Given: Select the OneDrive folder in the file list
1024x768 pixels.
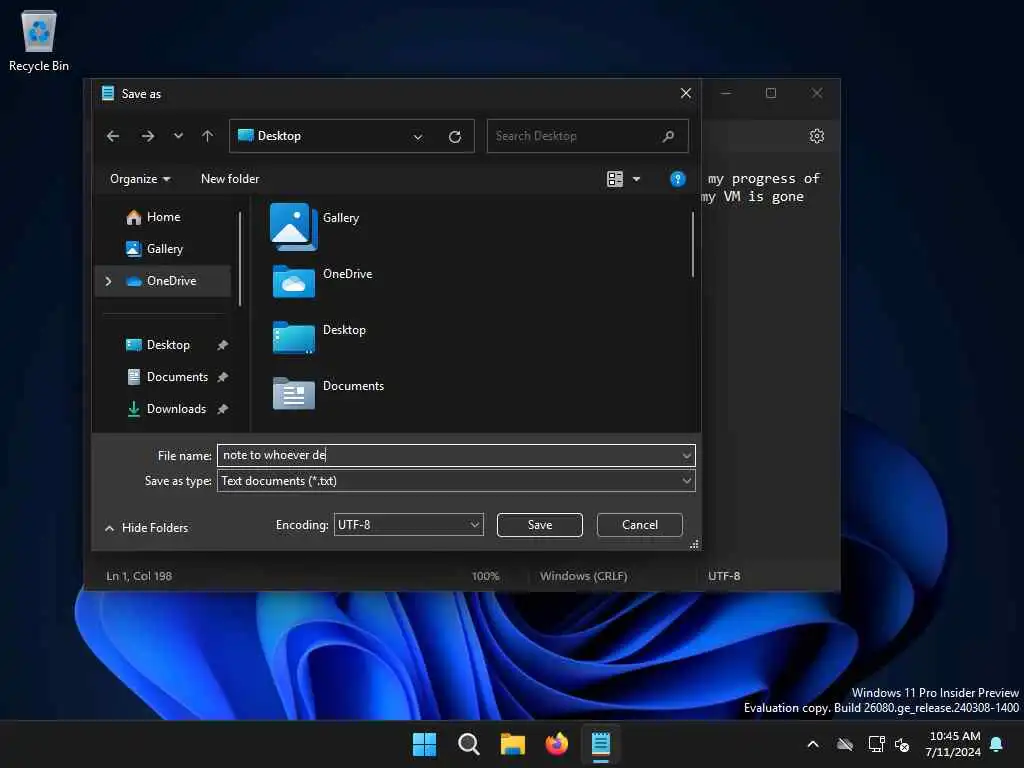Looking at the screenshot, I should [323, 281].
